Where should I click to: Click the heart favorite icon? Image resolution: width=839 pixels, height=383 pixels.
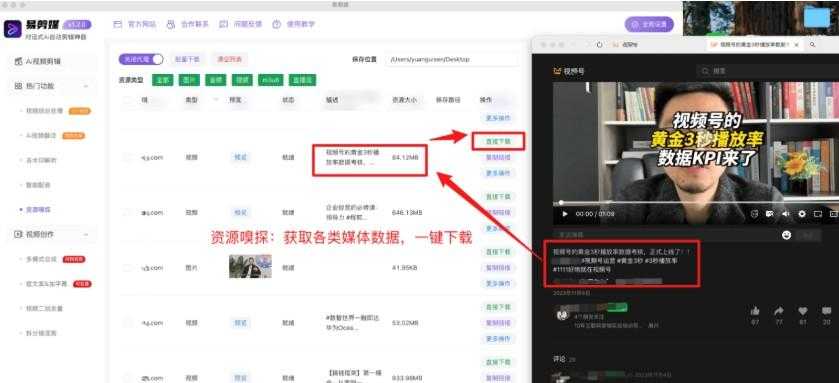pos(803,311)
